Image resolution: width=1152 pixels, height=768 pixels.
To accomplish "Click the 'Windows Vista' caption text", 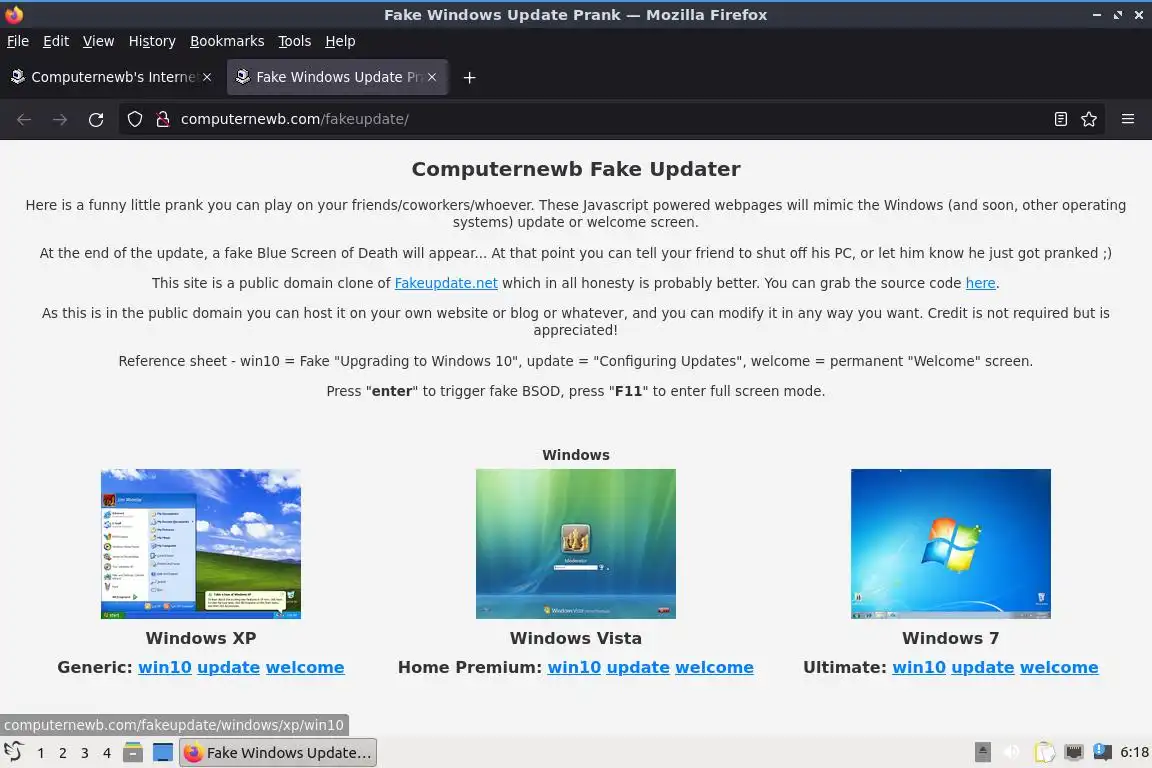I will tap(575, 638).
